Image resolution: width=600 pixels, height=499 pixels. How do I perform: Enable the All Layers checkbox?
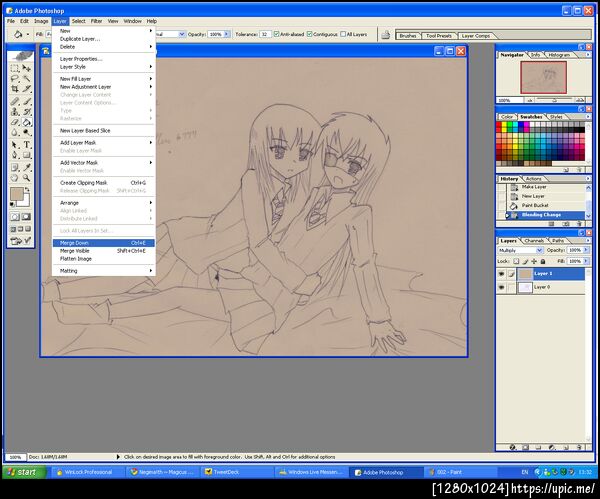coord(343,34)
